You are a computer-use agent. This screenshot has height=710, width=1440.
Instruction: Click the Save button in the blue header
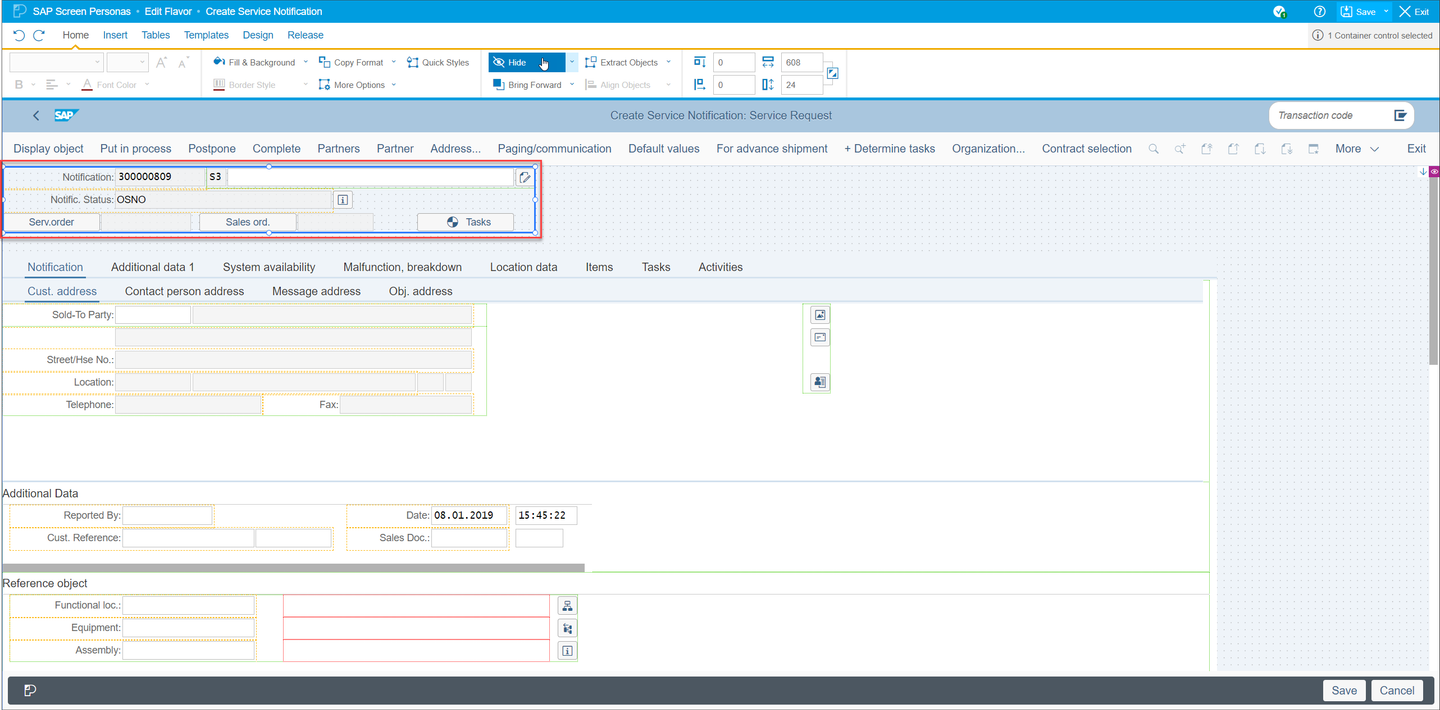tap(1359, 12)
